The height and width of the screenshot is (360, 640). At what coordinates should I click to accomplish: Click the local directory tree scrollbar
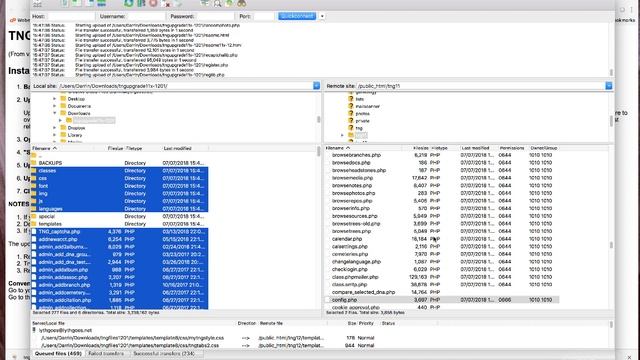pyautogui.click(x=318, y=118)
